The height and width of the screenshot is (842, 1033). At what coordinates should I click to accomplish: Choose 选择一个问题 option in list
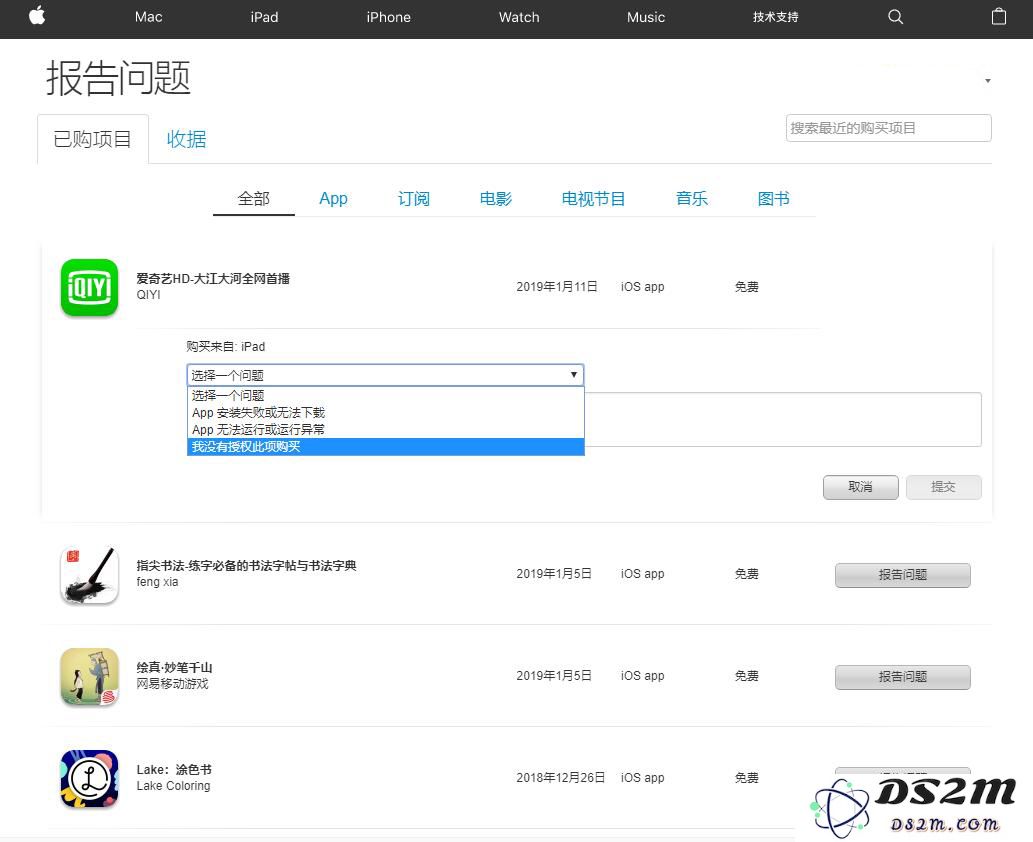pyautogui.click(x=385, y=395)
